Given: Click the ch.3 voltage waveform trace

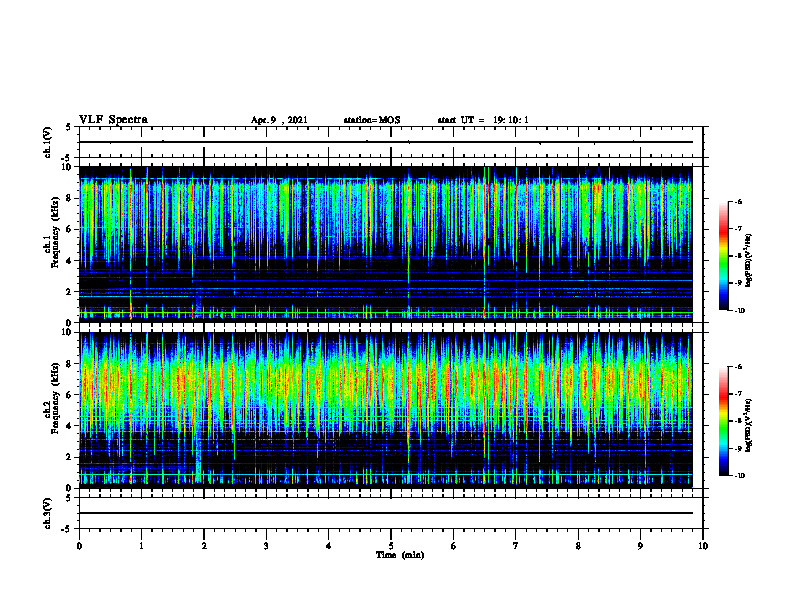Looking at the screenshot, I should (x=386, y=513).
